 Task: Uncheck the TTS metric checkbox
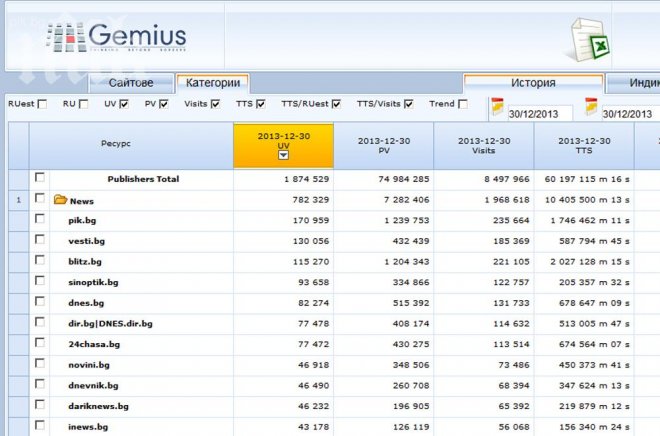(x=261, y=104)
